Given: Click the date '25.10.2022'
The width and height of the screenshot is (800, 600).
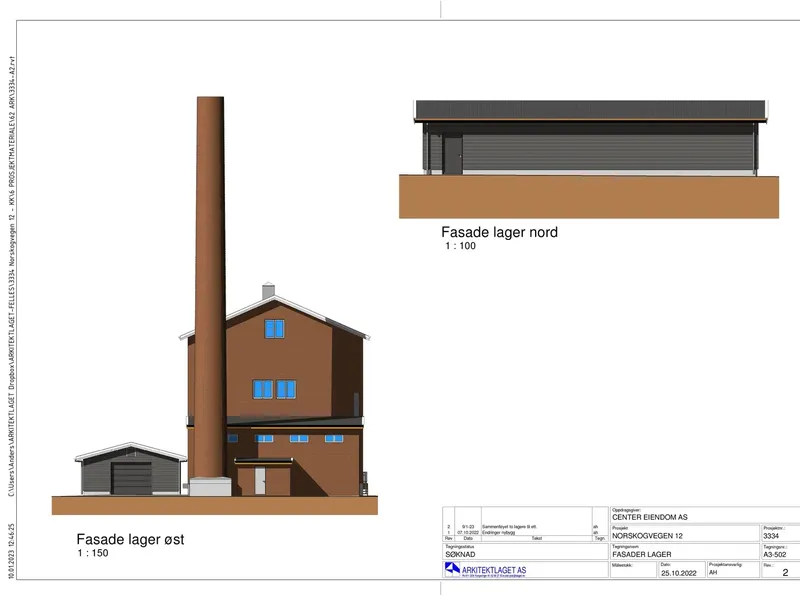Looking at the screenshot, I should click(679, 573).
